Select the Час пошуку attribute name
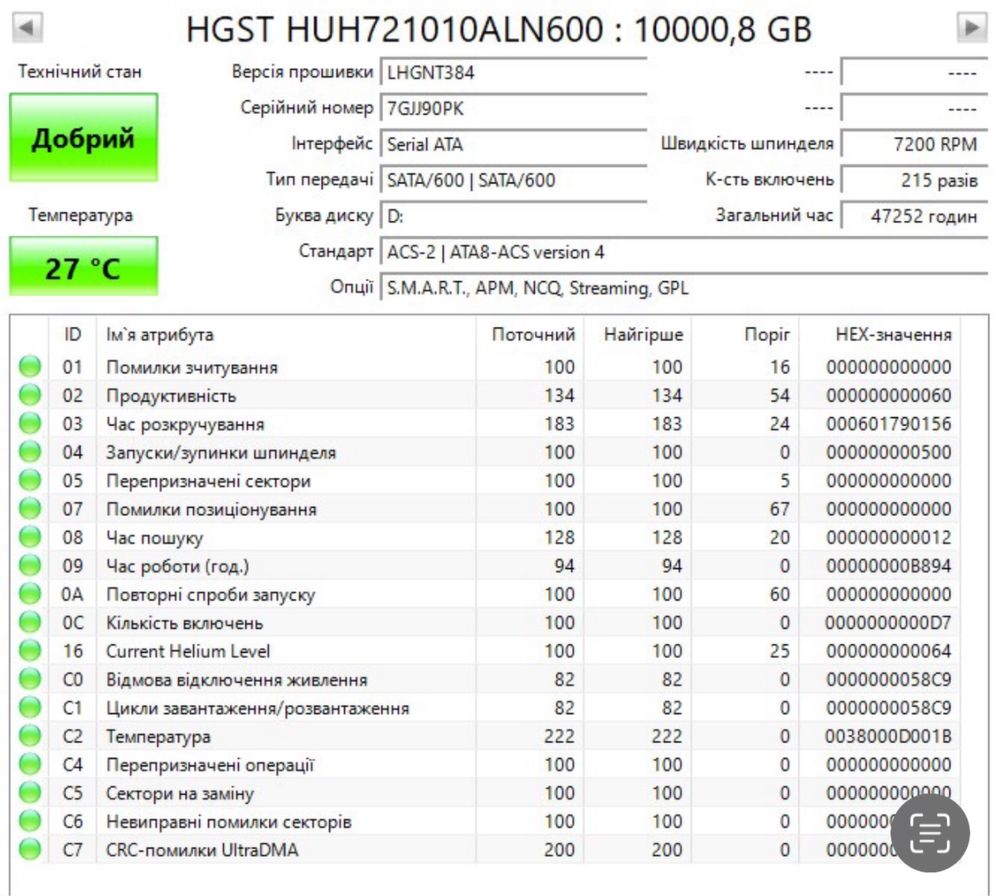This screenshot has width=1000, height=896. tap(154, 538)
